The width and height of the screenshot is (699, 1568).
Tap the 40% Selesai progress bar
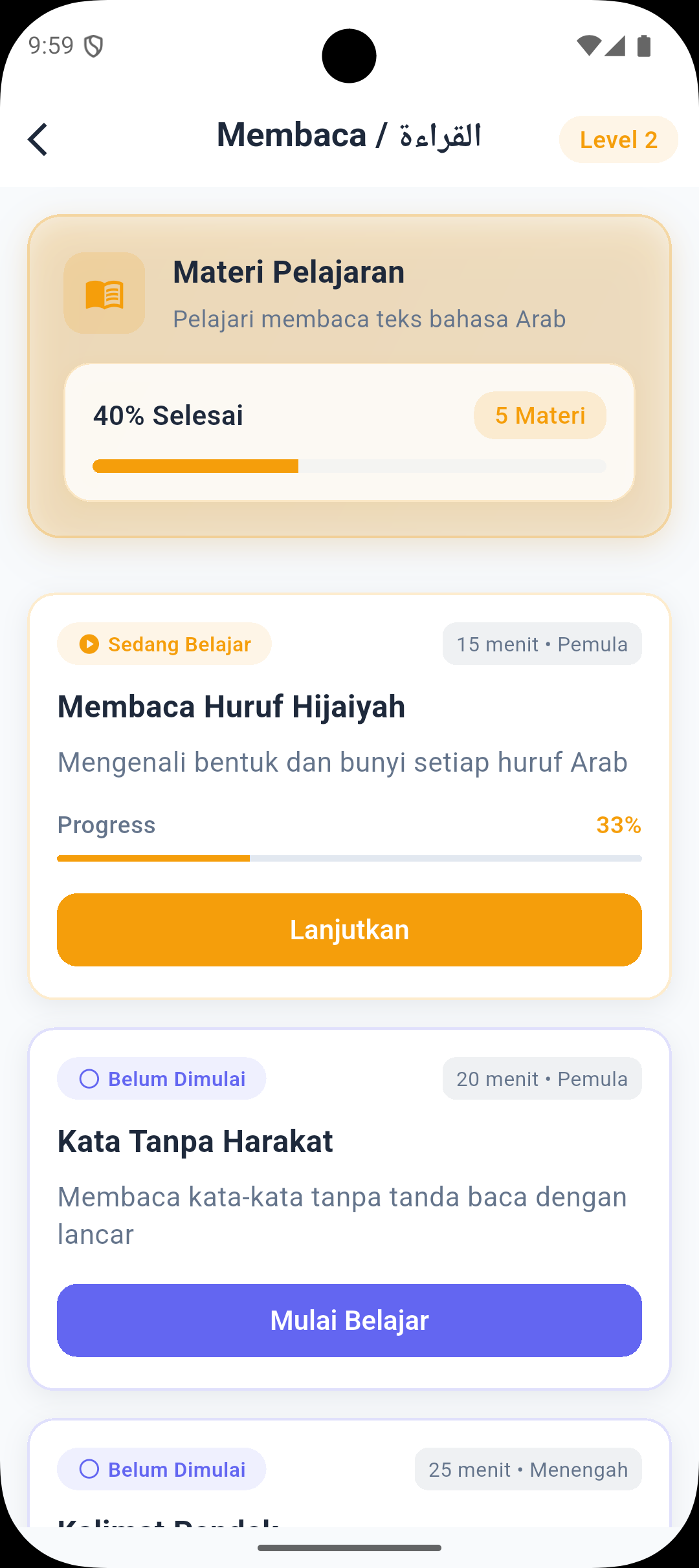click(x=349, y=466)
